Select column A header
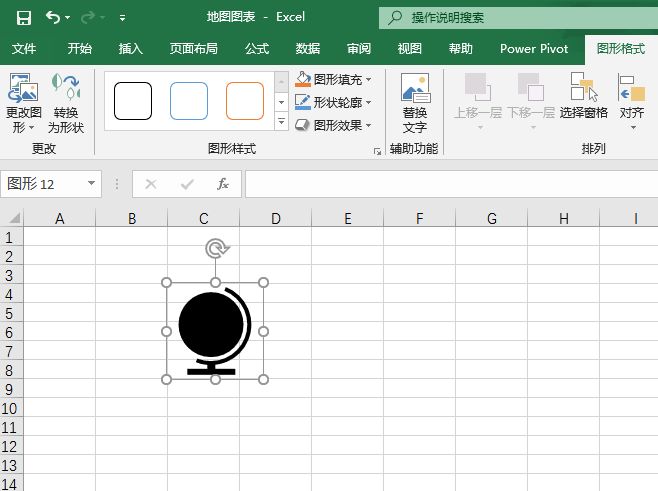 pyautogui.click(x=60, y=218)
